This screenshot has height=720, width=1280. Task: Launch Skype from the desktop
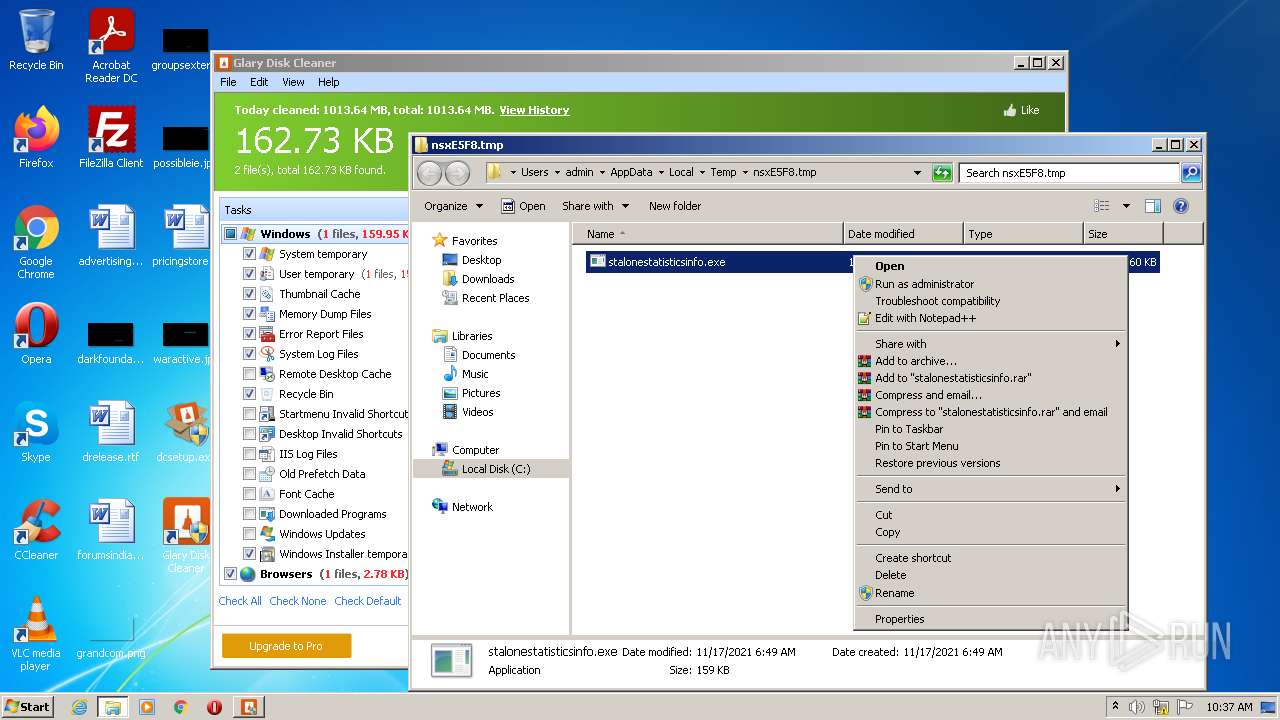coord(36,432)
